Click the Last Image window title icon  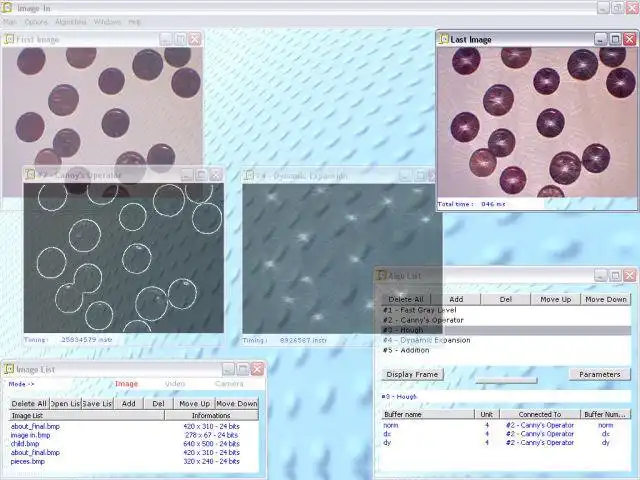pyautogui.click(x=444, y=39)
